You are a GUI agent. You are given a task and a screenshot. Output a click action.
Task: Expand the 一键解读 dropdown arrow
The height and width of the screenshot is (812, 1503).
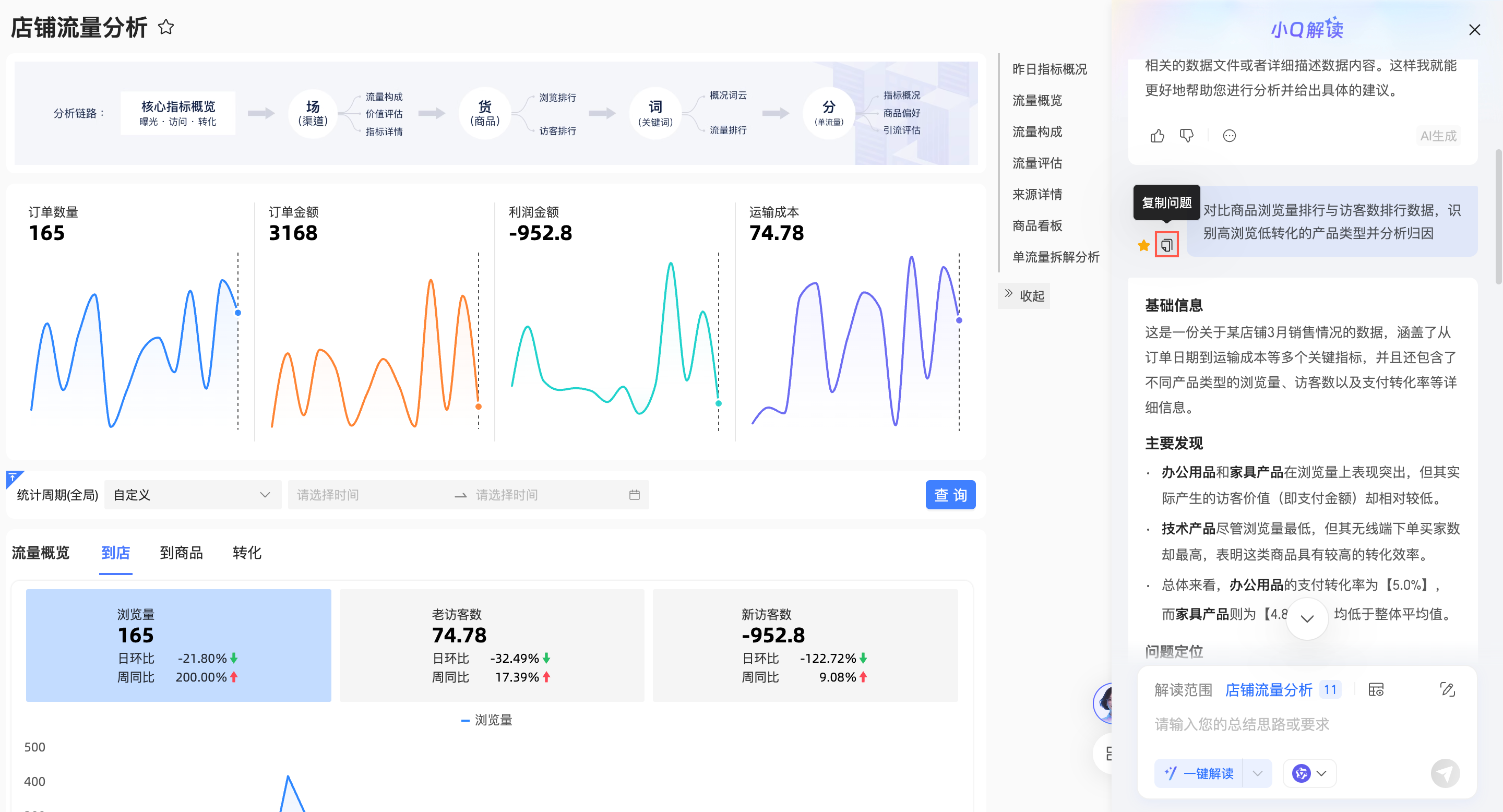[x=1257, y=773]
